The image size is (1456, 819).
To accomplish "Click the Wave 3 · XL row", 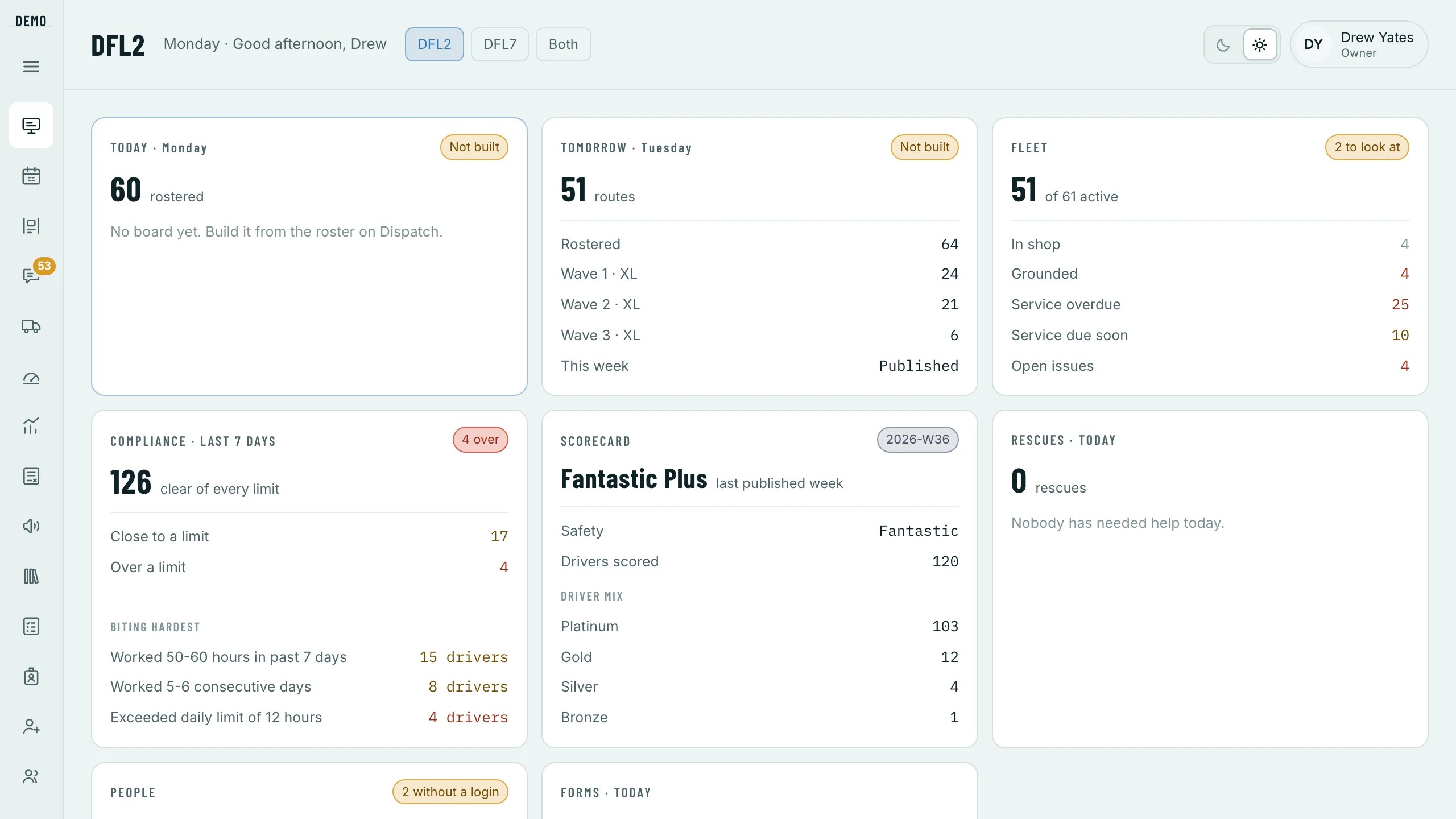I will pyautogui.click(x=760, y=335).
